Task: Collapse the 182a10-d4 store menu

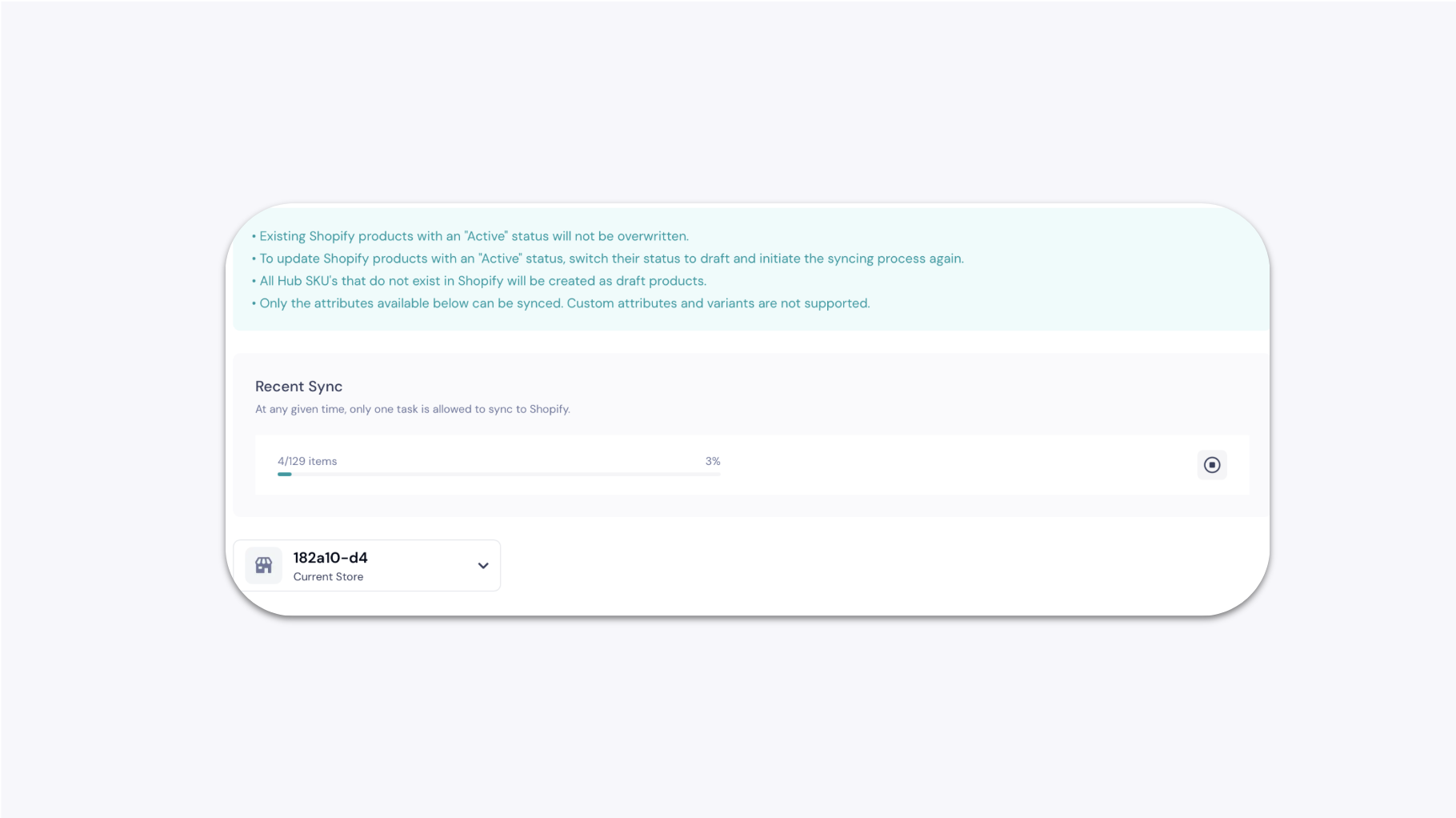Action: click(x=482, y=565)
